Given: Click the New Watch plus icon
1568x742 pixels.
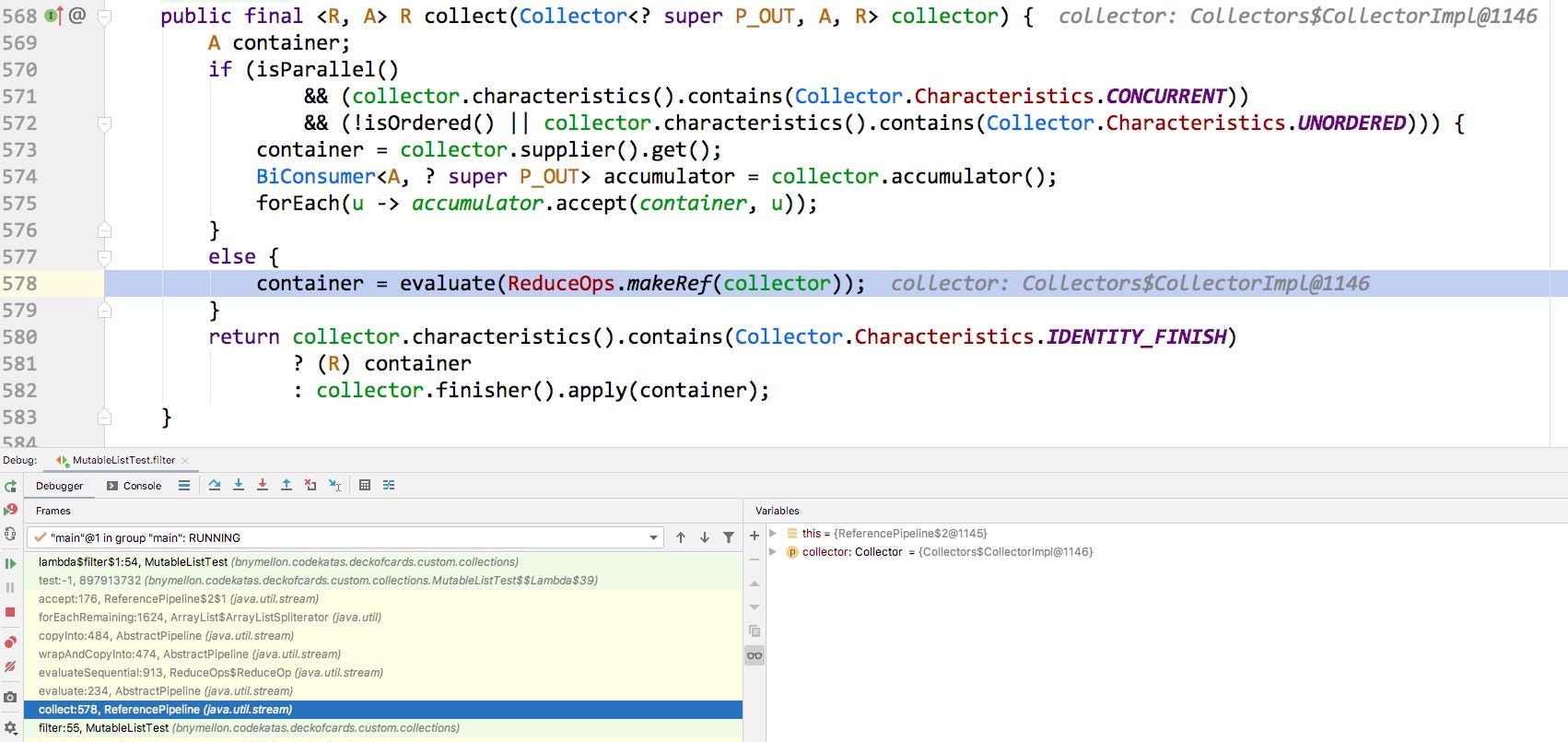Looking at the screenshot, I should pos(755,535).
